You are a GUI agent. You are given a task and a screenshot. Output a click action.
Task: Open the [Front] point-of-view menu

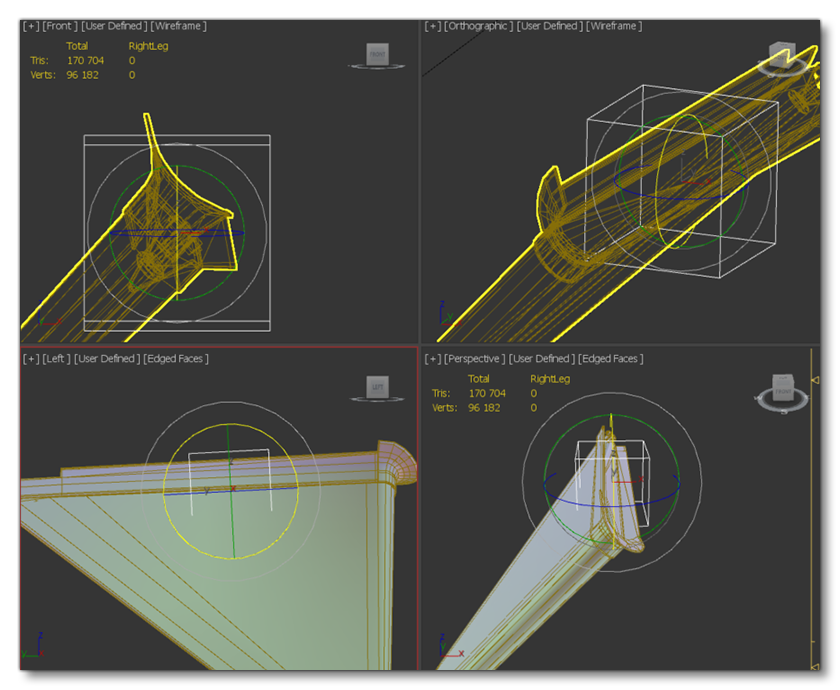[x=61, y=26]
